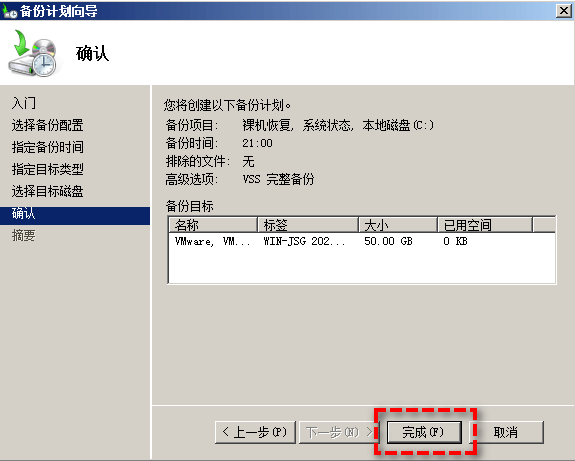Sort by the 标签 column header

[308, 224]
